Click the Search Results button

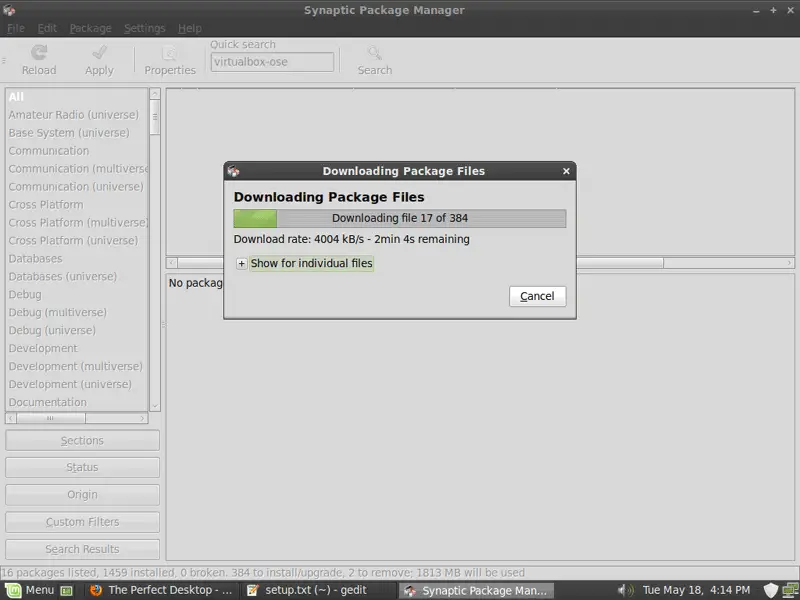click(82, 549)
